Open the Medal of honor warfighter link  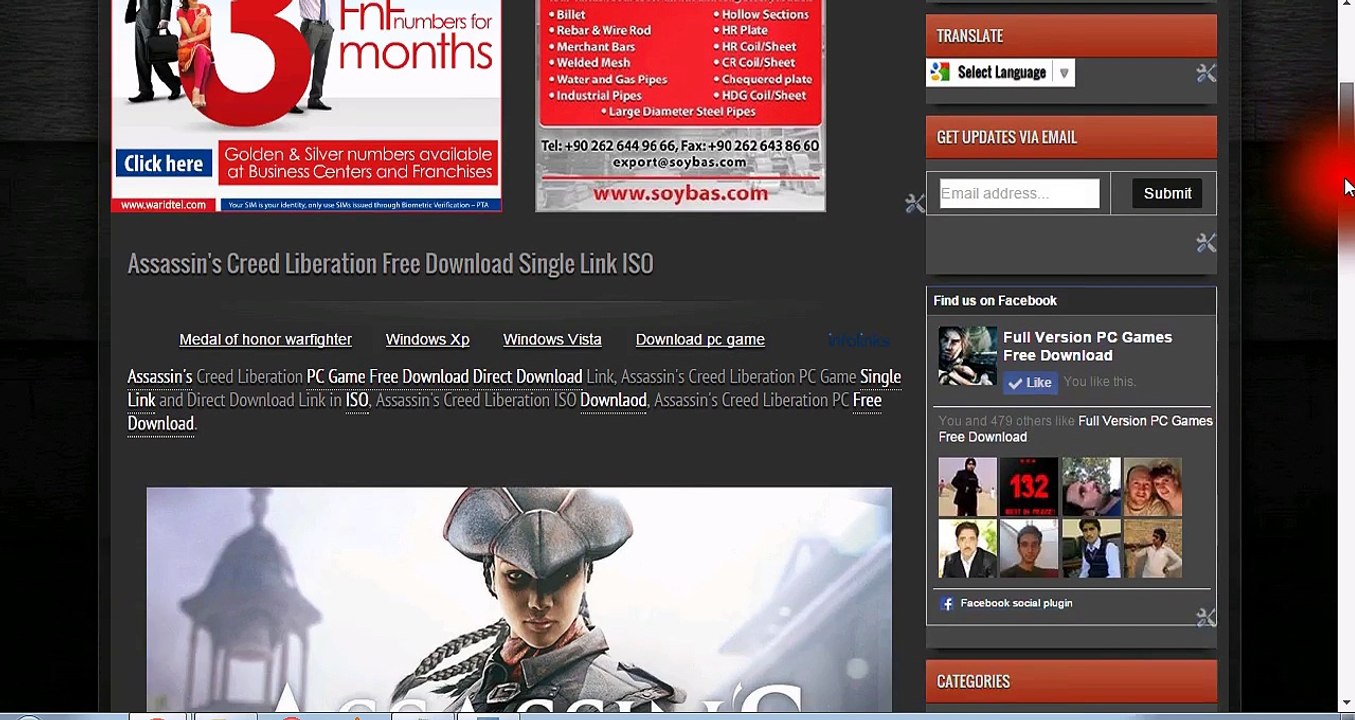pos(265,340)
